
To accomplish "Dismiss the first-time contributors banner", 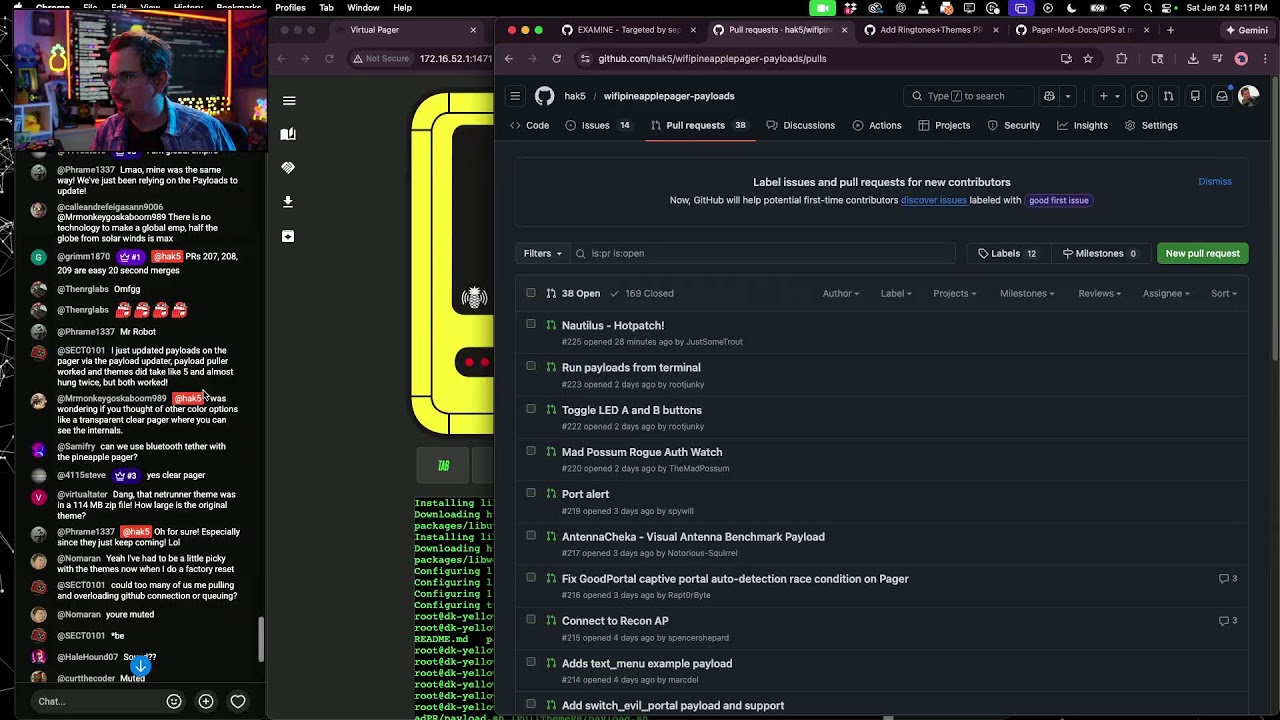I will click(1215, 182).
